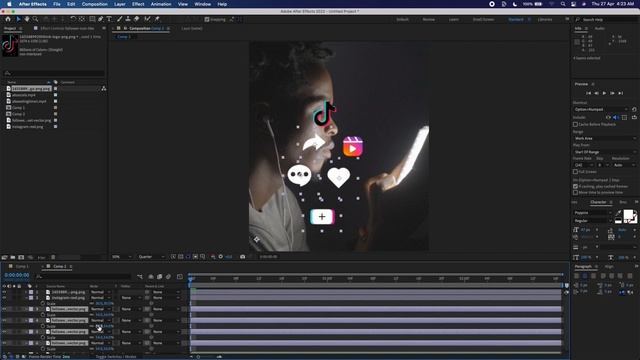Click new folder icon in Project panel
The image size is (640, 360).
click(x=13, y=257)
